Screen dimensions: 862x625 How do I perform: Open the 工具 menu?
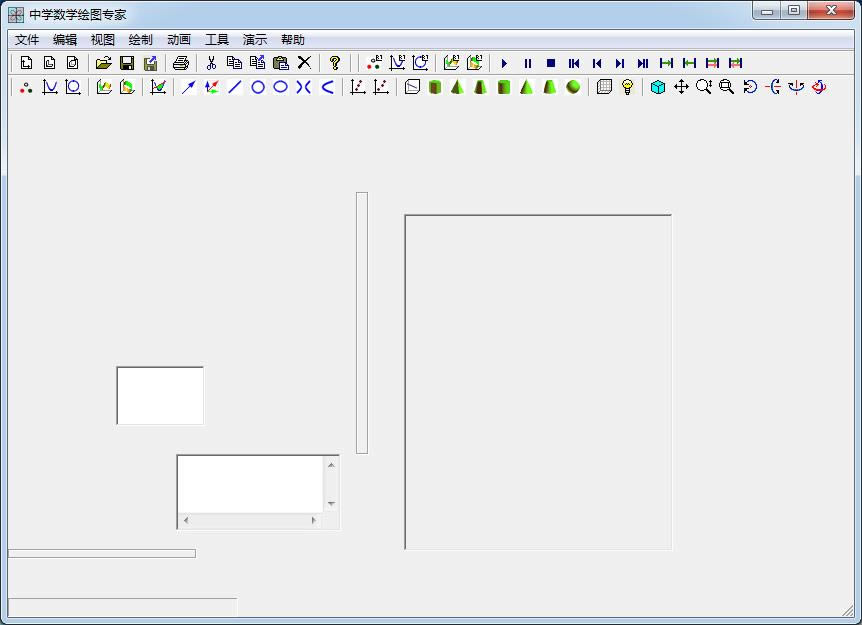pos(217,40)
